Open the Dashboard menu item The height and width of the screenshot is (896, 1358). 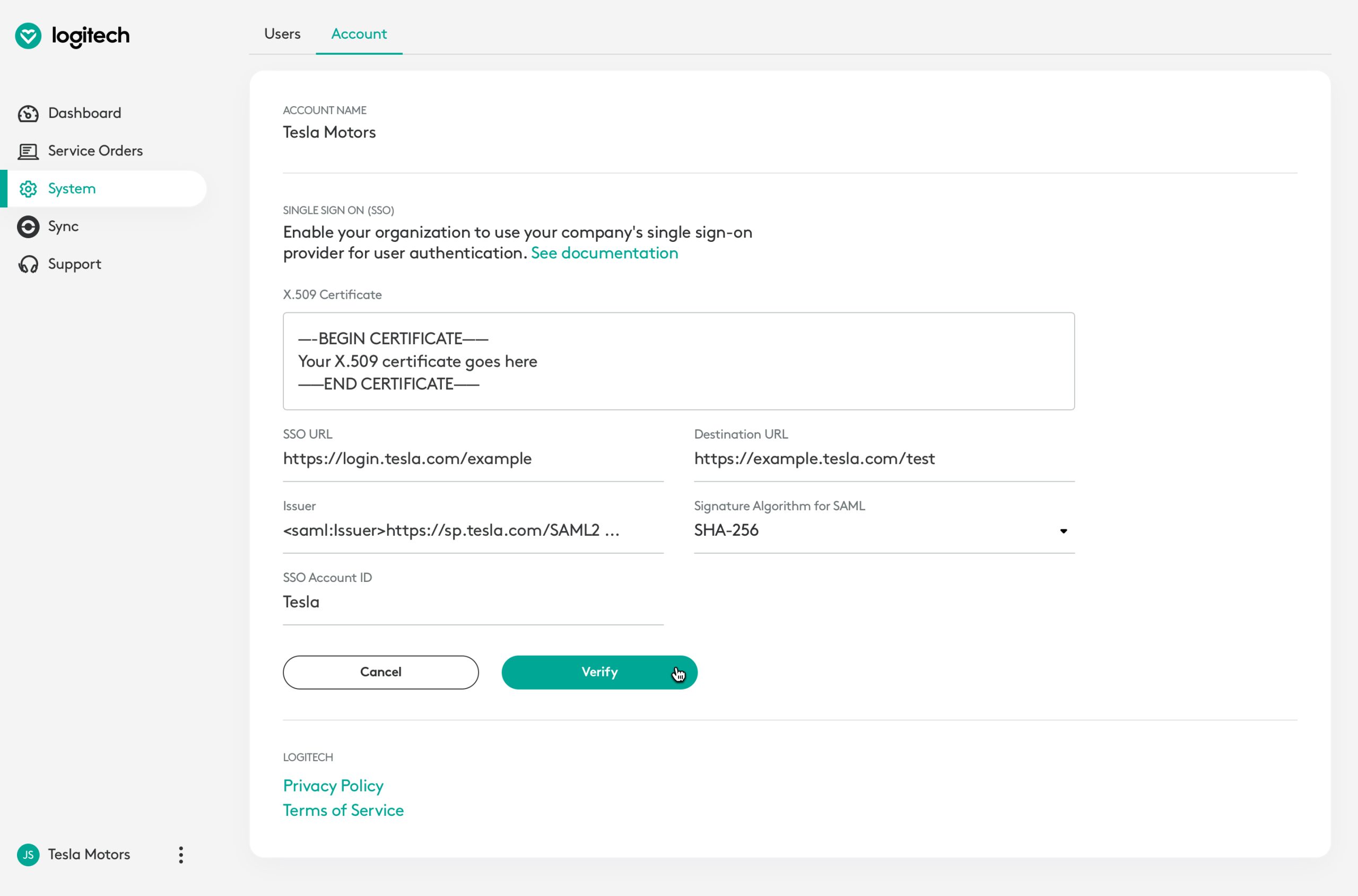click(84, 113)
